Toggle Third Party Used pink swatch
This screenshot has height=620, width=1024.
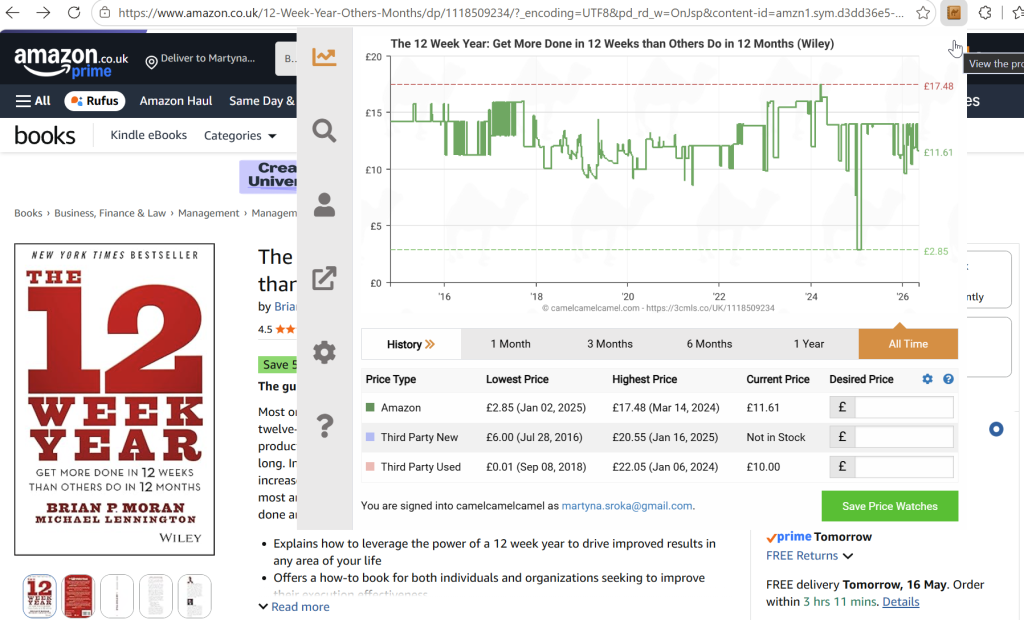(x=370, y=466)
